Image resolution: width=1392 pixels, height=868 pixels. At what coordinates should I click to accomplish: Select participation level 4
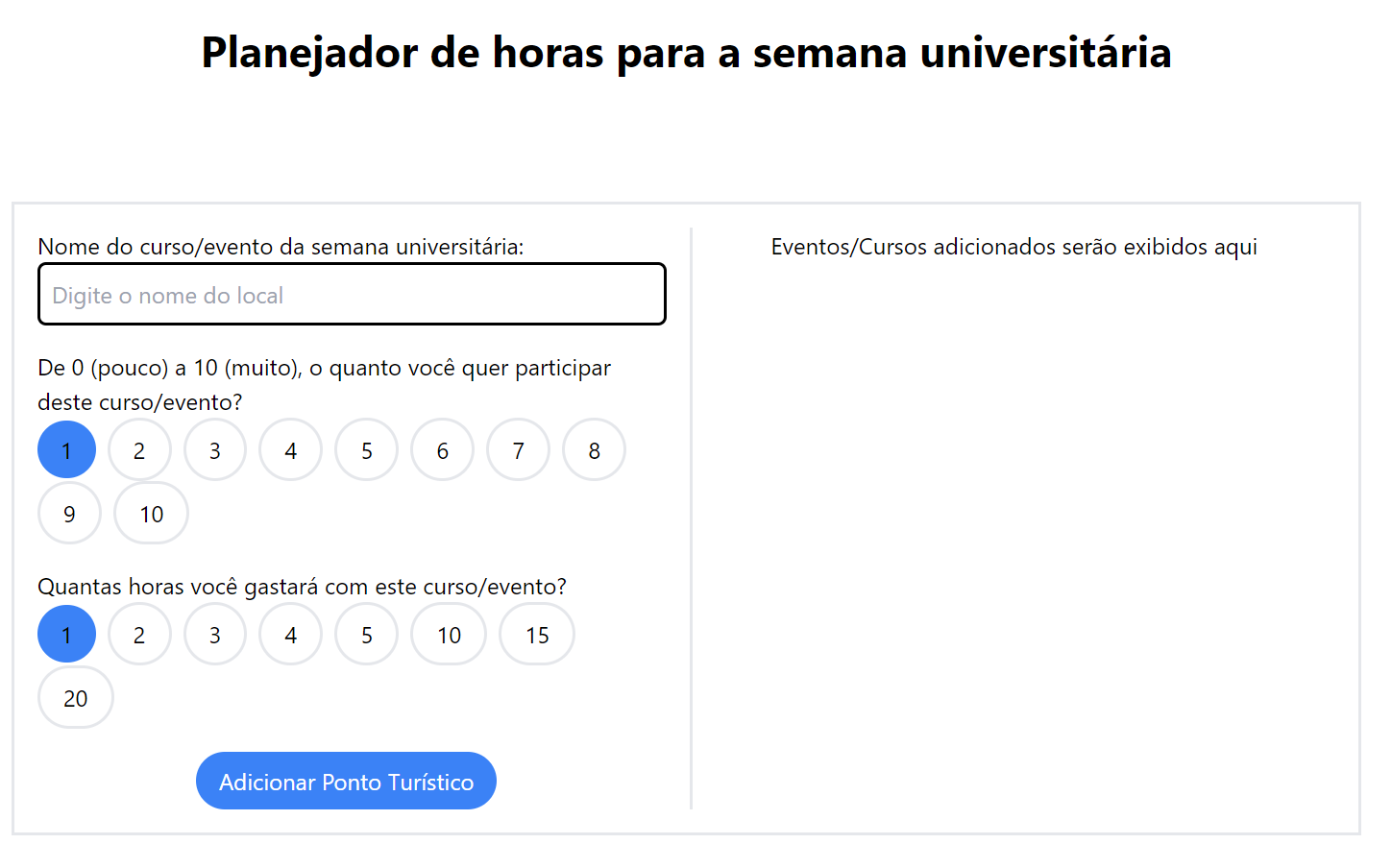pyautogui.click(x=290, y=448)
